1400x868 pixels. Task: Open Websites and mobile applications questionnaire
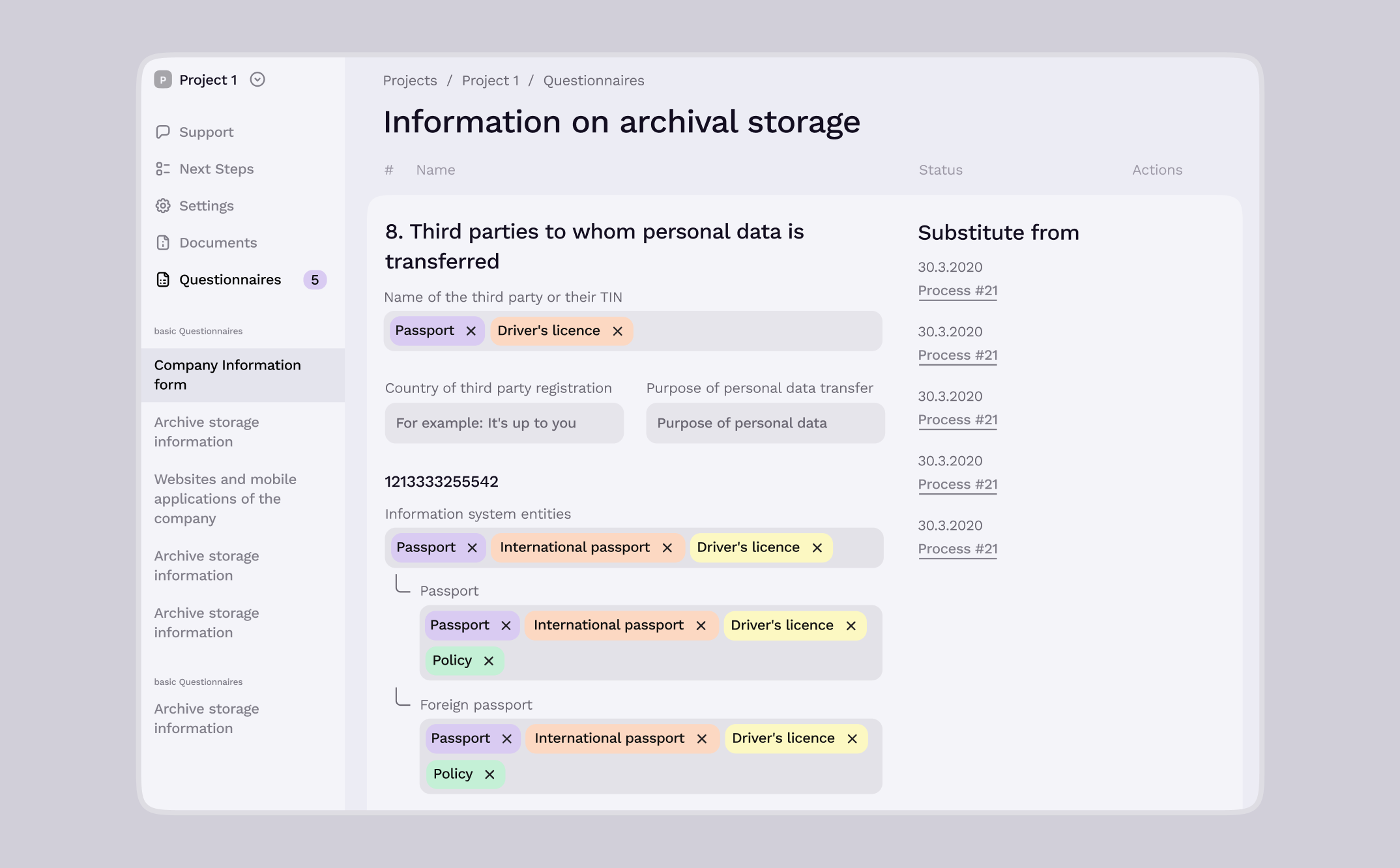pyautogui.click(x=226, y=499)
